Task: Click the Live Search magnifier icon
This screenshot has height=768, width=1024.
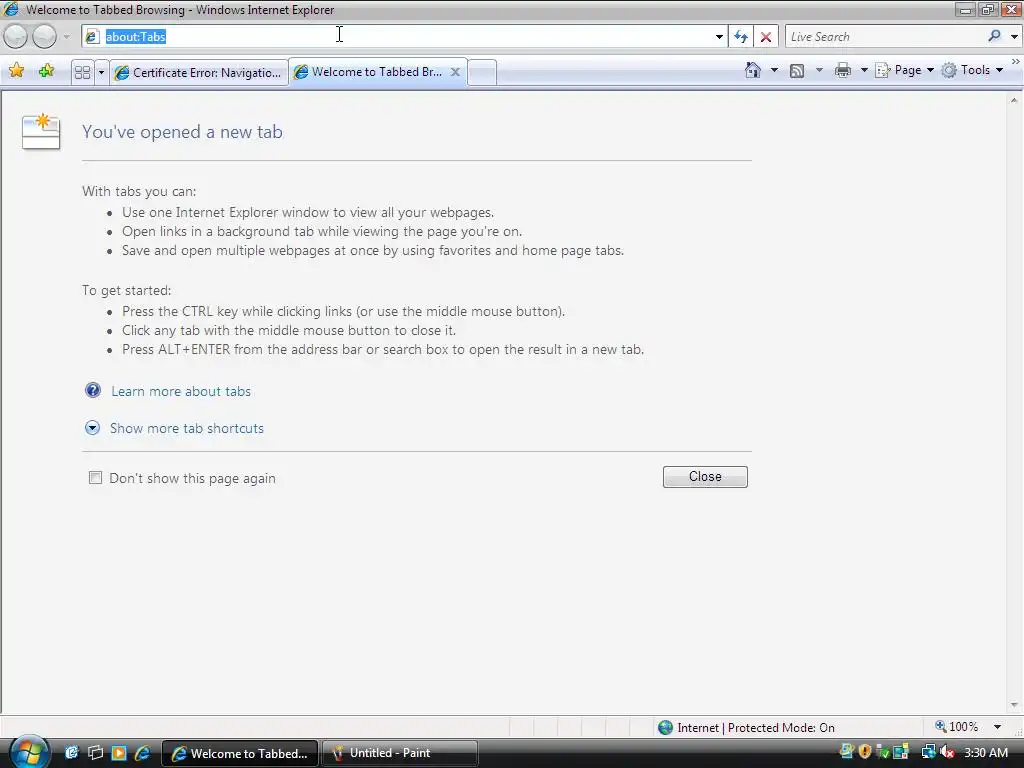Action: [995, 36]
